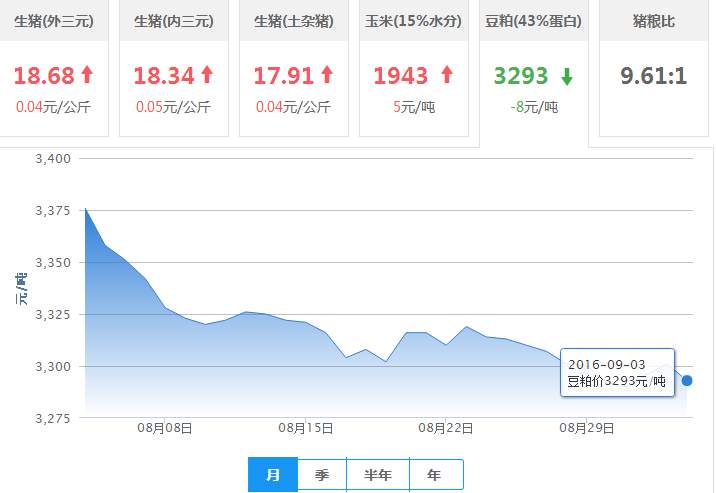716x493 pixels.
Task: Click the 5元/吨 change text
Action: click(414, 107)
